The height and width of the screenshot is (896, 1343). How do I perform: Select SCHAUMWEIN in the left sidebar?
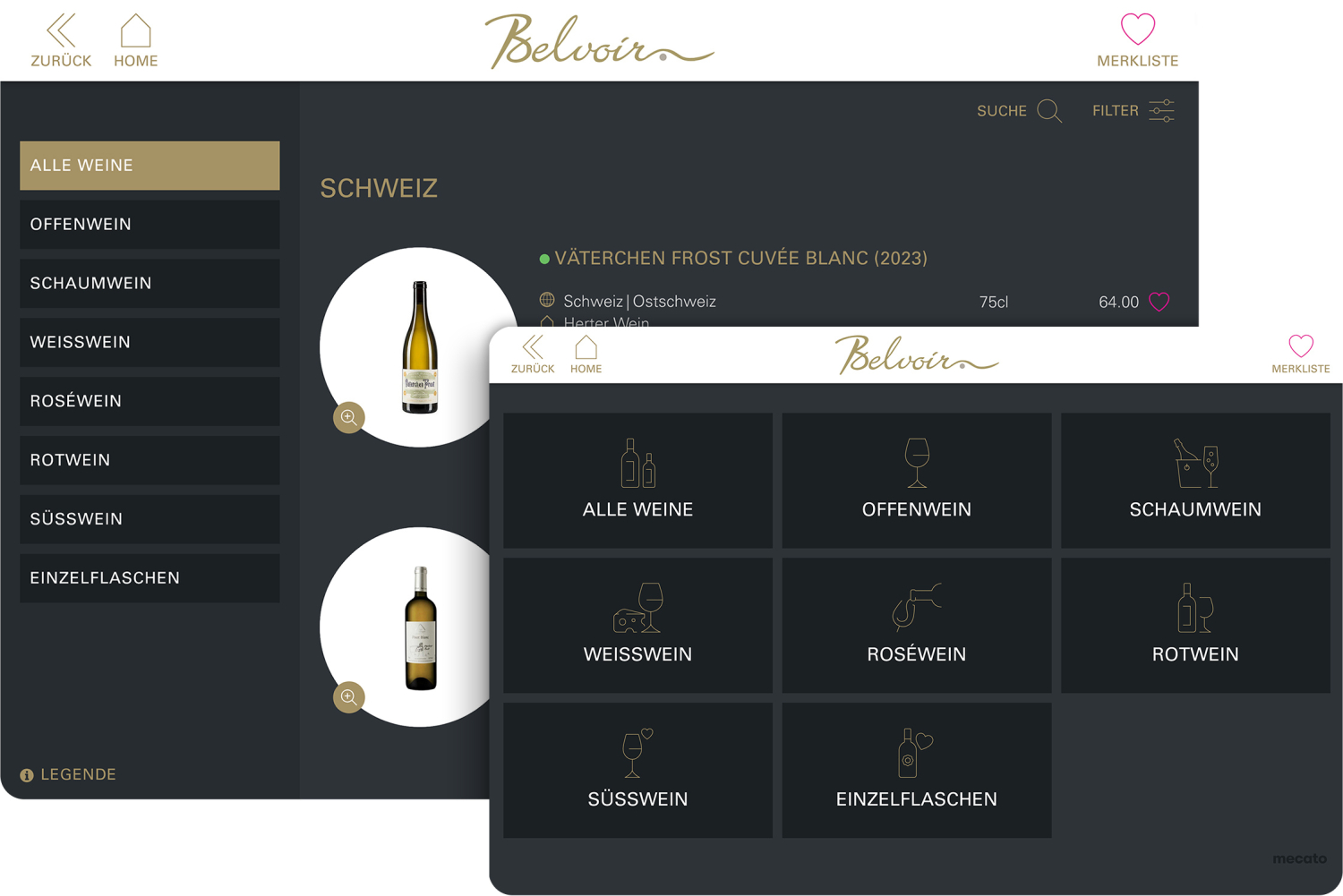click(x=150, y=284)
